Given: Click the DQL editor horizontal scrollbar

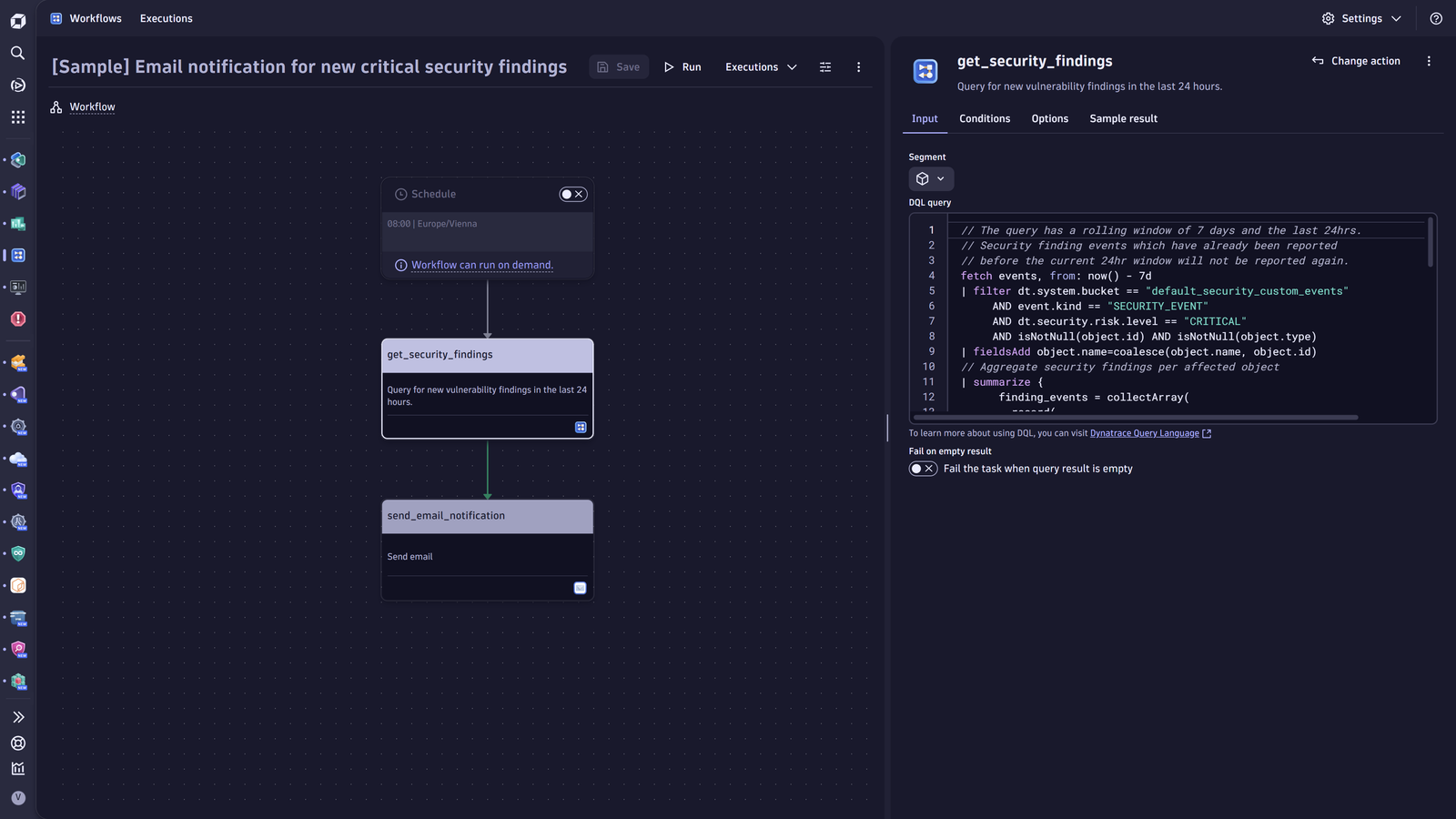Looking at the screenshot, I should point(1135,418).
